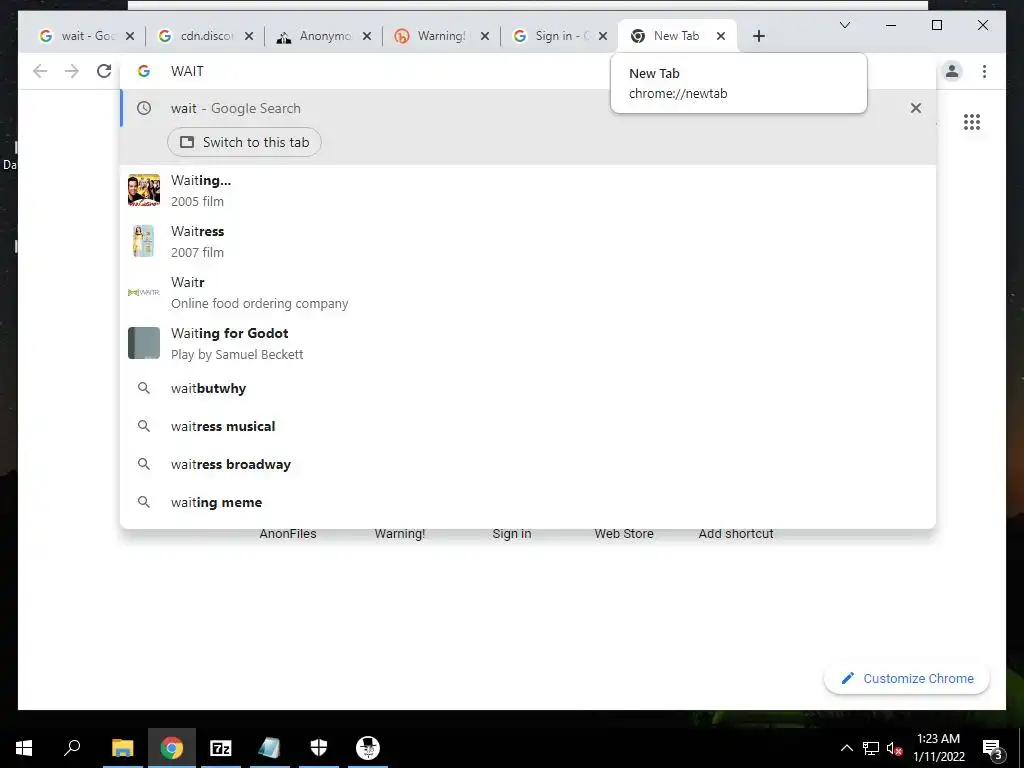
Task: Open Windows taskbar search
Action: coord(72,748)
